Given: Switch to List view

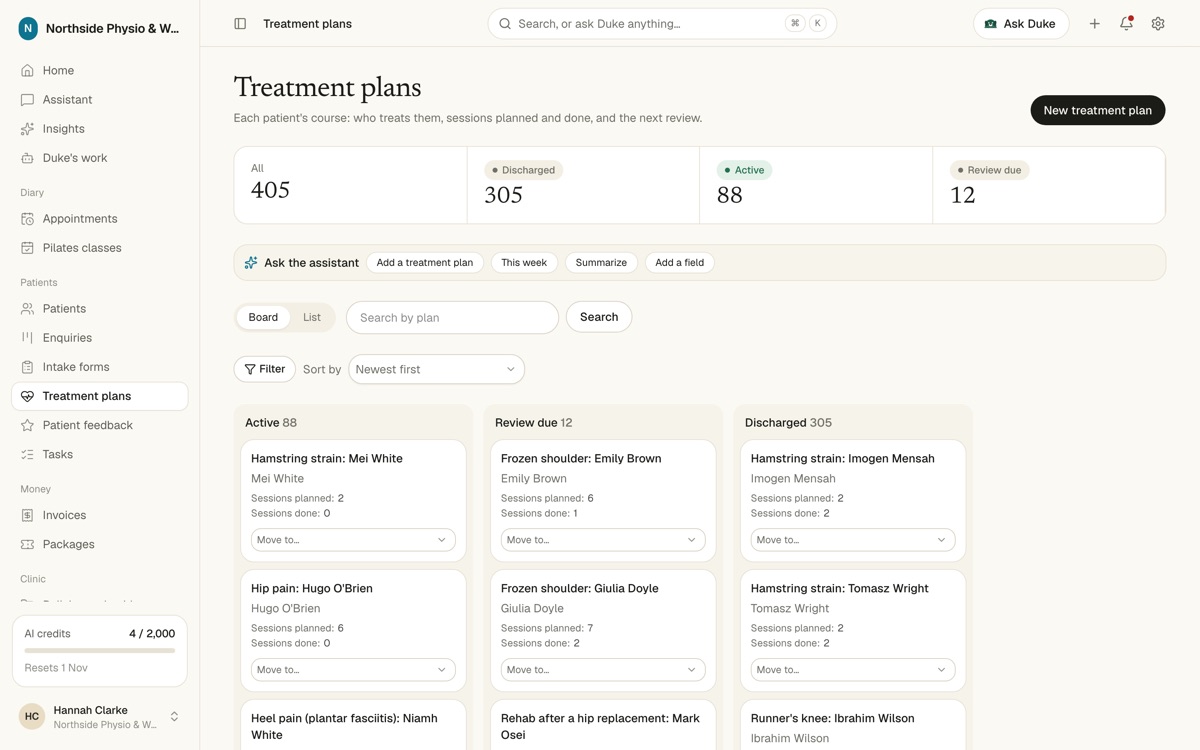Looking at the screenshot, I should 312,317.
